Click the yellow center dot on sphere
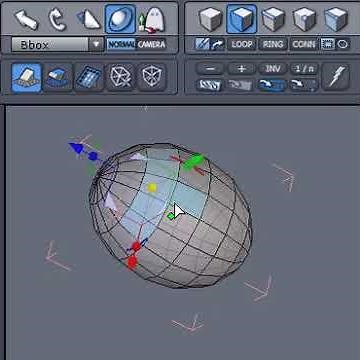The width and height of the screenshot is (360, 360). 152,188
